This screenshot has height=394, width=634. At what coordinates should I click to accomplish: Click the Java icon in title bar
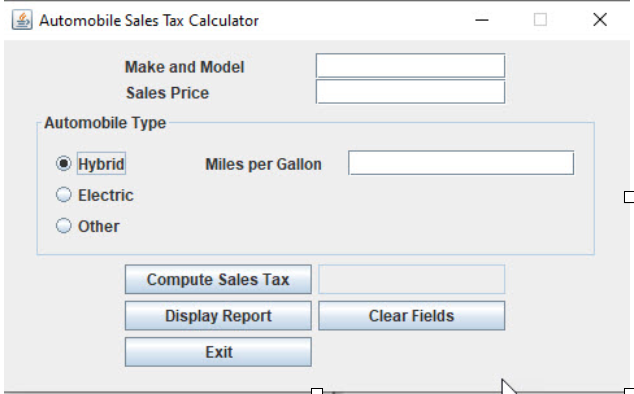pos(22,20)
